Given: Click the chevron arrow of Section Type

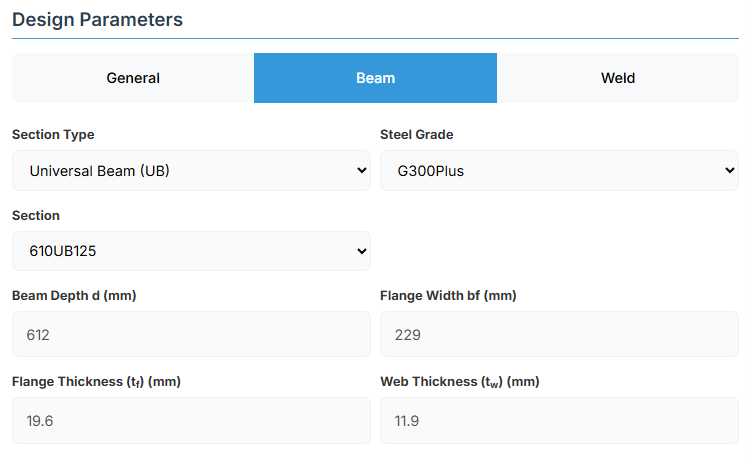Looking at the screenshot, I should (361, 171).
